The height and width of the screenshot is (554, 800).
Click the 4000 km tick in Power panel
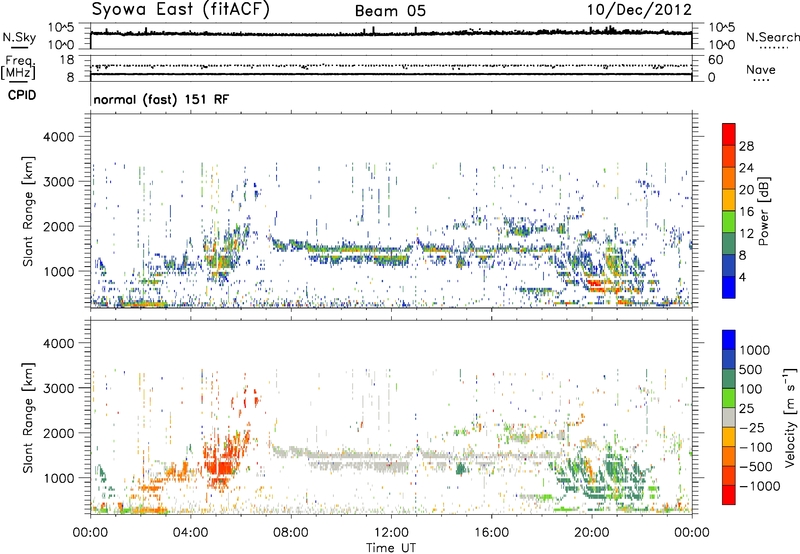[x=58, y=137]
